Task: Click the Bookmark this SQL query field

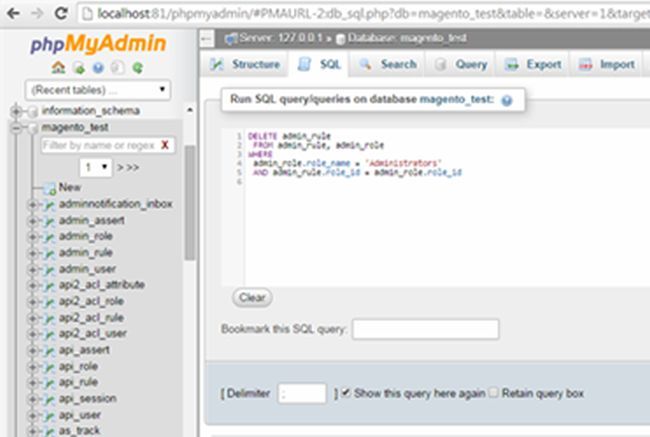Action: (425, 329)
